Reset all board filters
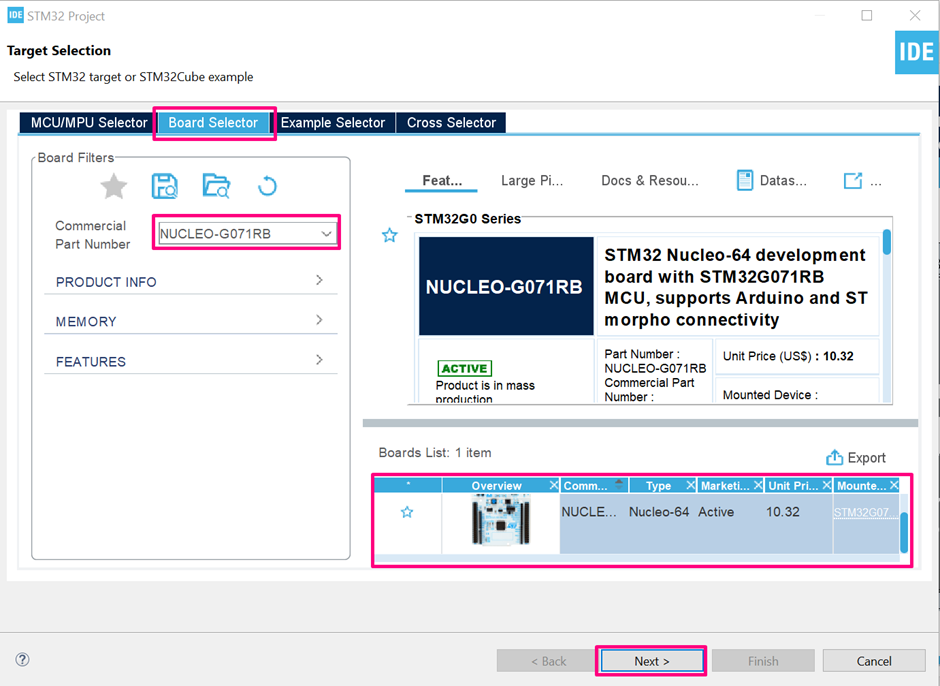 pos(267,186)
